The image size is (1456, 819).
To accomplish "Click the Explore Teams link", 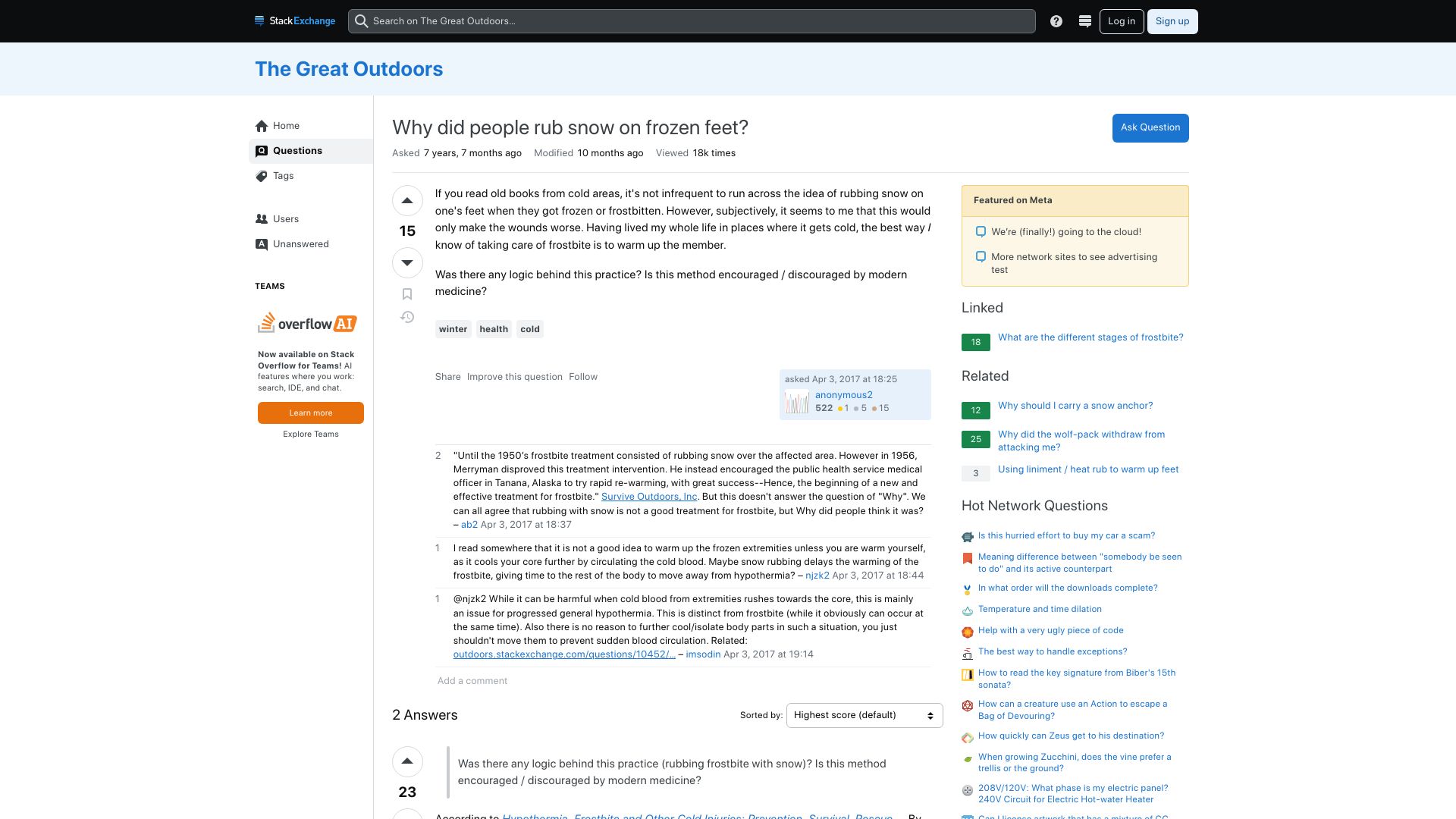I will tap(311, 435).
